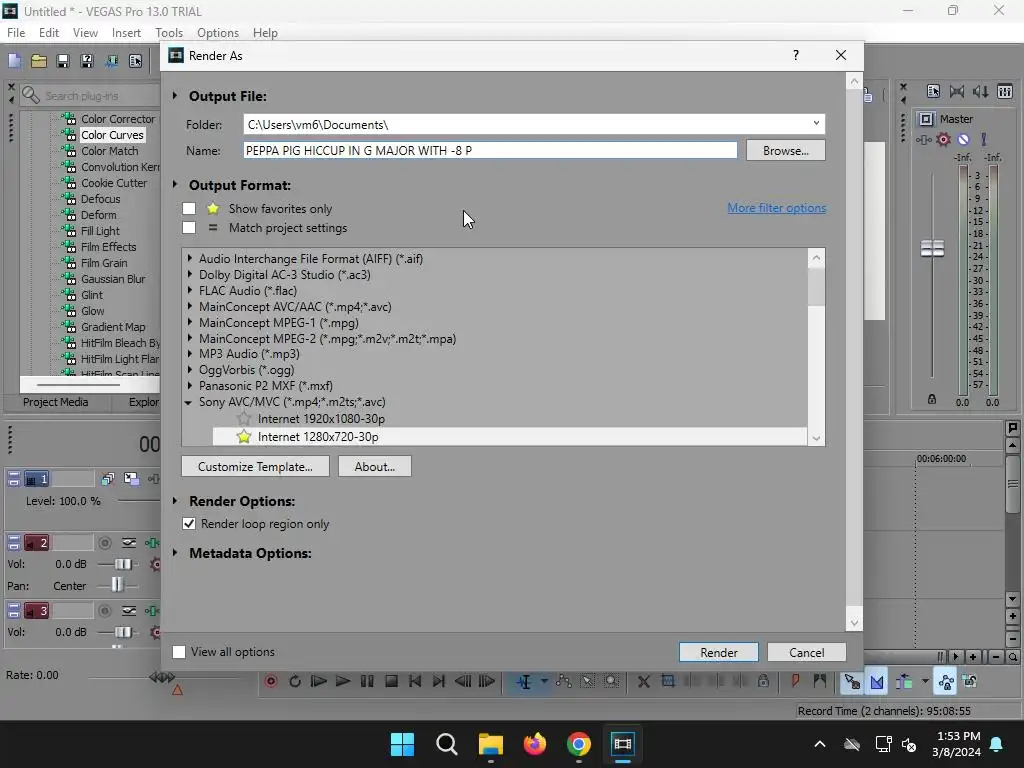Open the Folder path dropdown arrow
The width and height of the screenshot is (1024, 768).
click(816, 124)
